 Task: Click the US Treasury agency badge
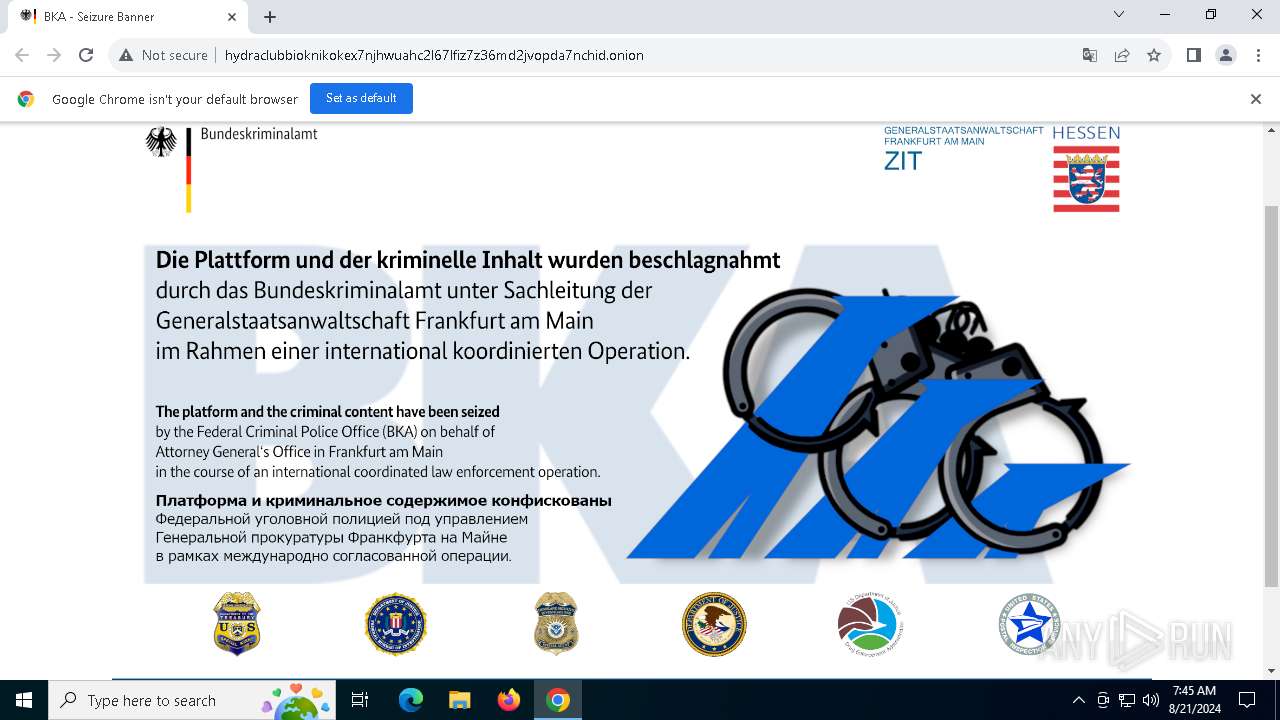237,624
